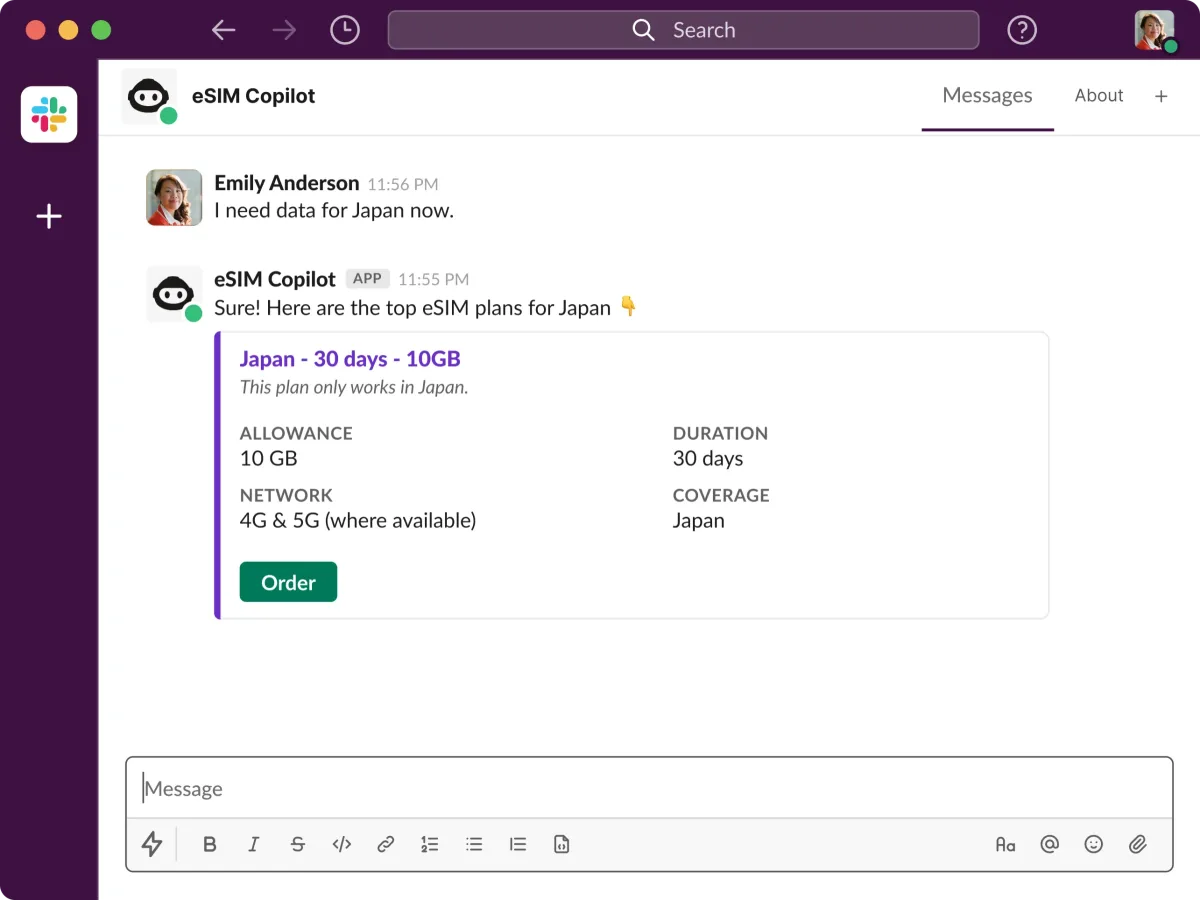The image size is (1200, 900).
Task: Click the 11:56 PM timestamp
Action: point(403,184)
